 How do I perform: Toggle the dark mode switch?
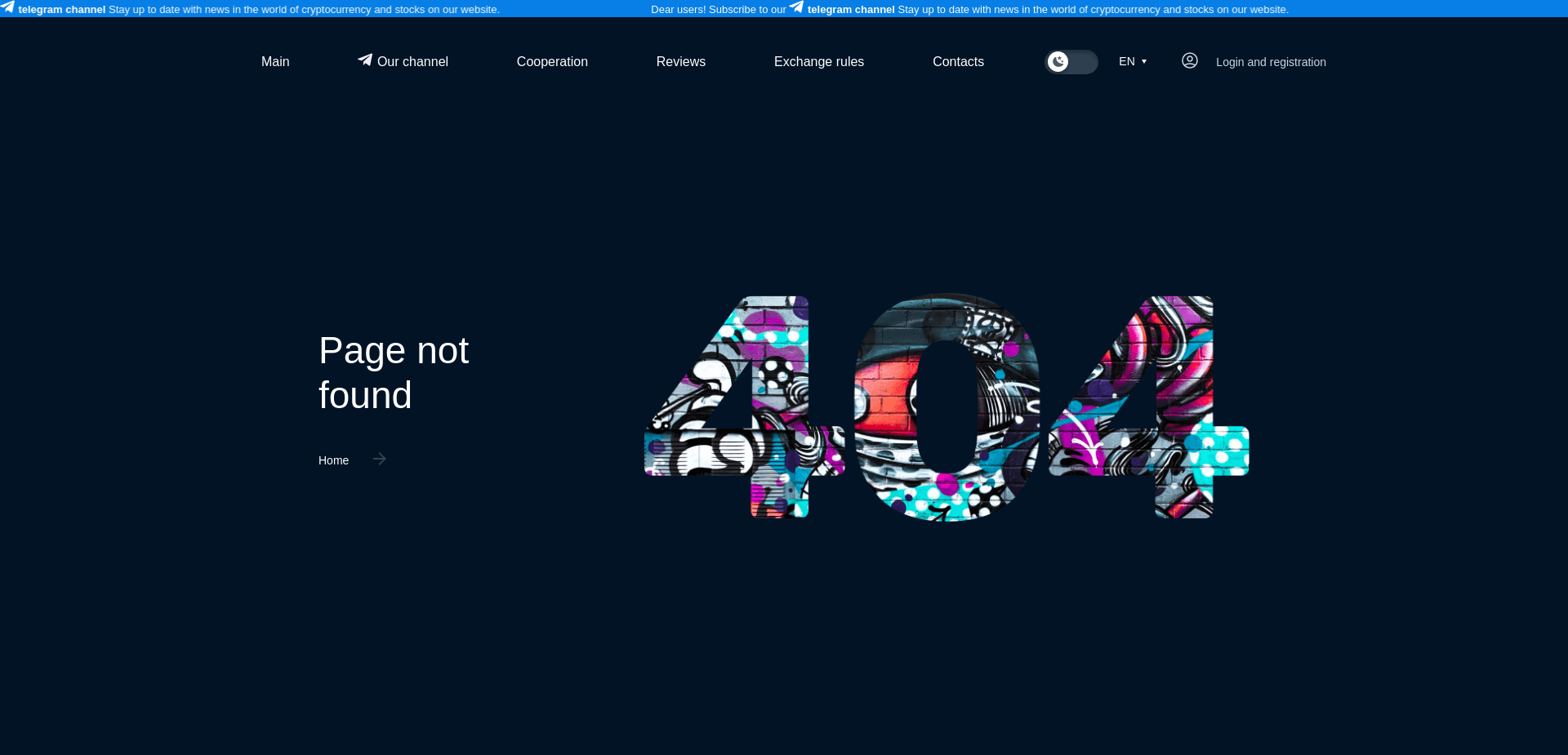tap(1071, 61)
